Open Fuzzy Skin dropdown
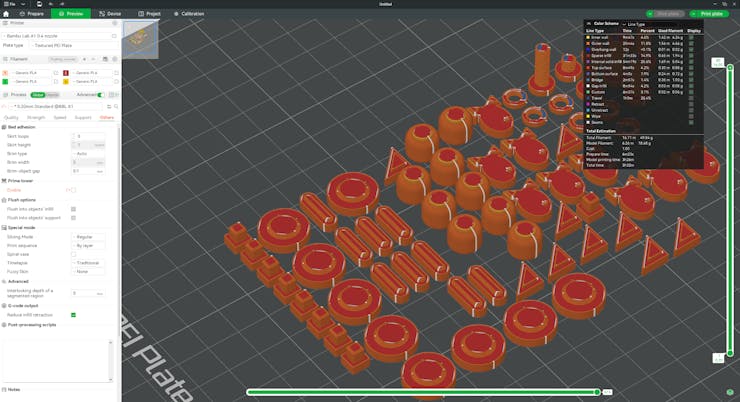 coord(88,272)
